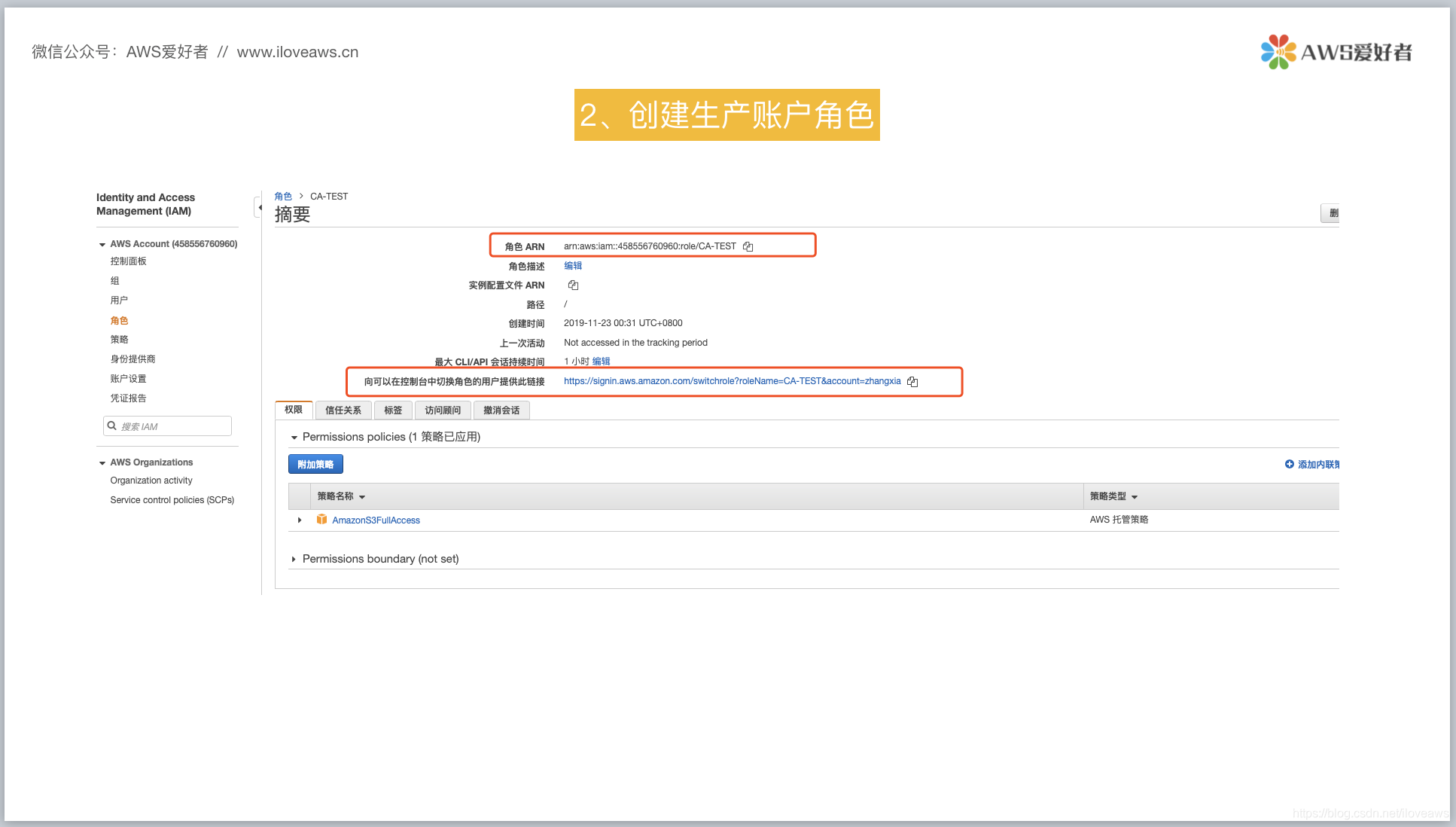Open 策略 in the sidebar
This screenshot has height=827, width=1456.
tap(119, 340)
